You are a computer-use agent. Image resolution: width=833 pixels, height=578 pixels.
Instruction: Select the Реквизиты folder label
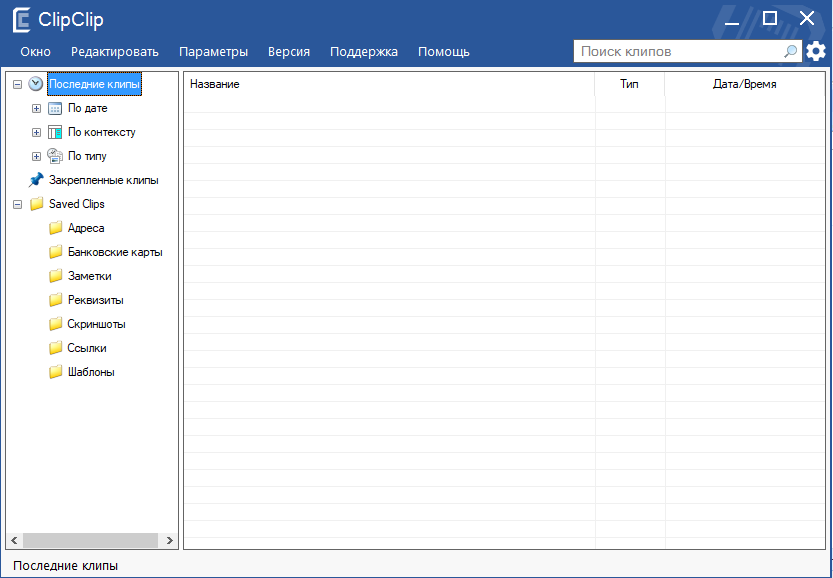point(96,300)
